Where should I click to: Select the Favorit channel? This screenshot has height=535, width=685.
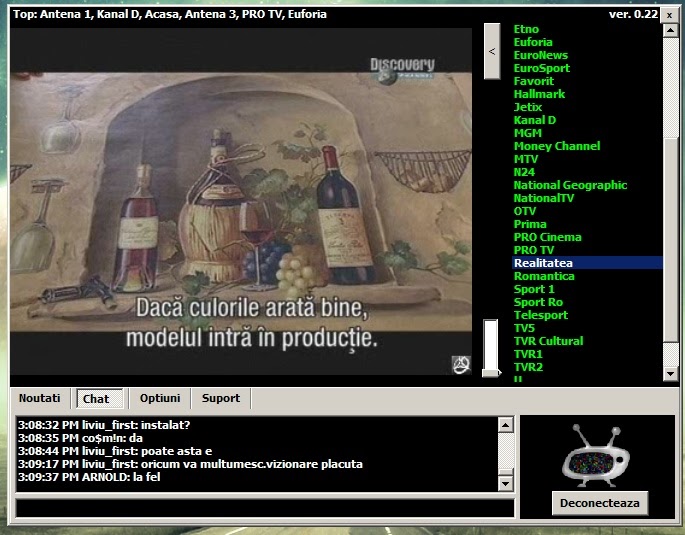534,81
